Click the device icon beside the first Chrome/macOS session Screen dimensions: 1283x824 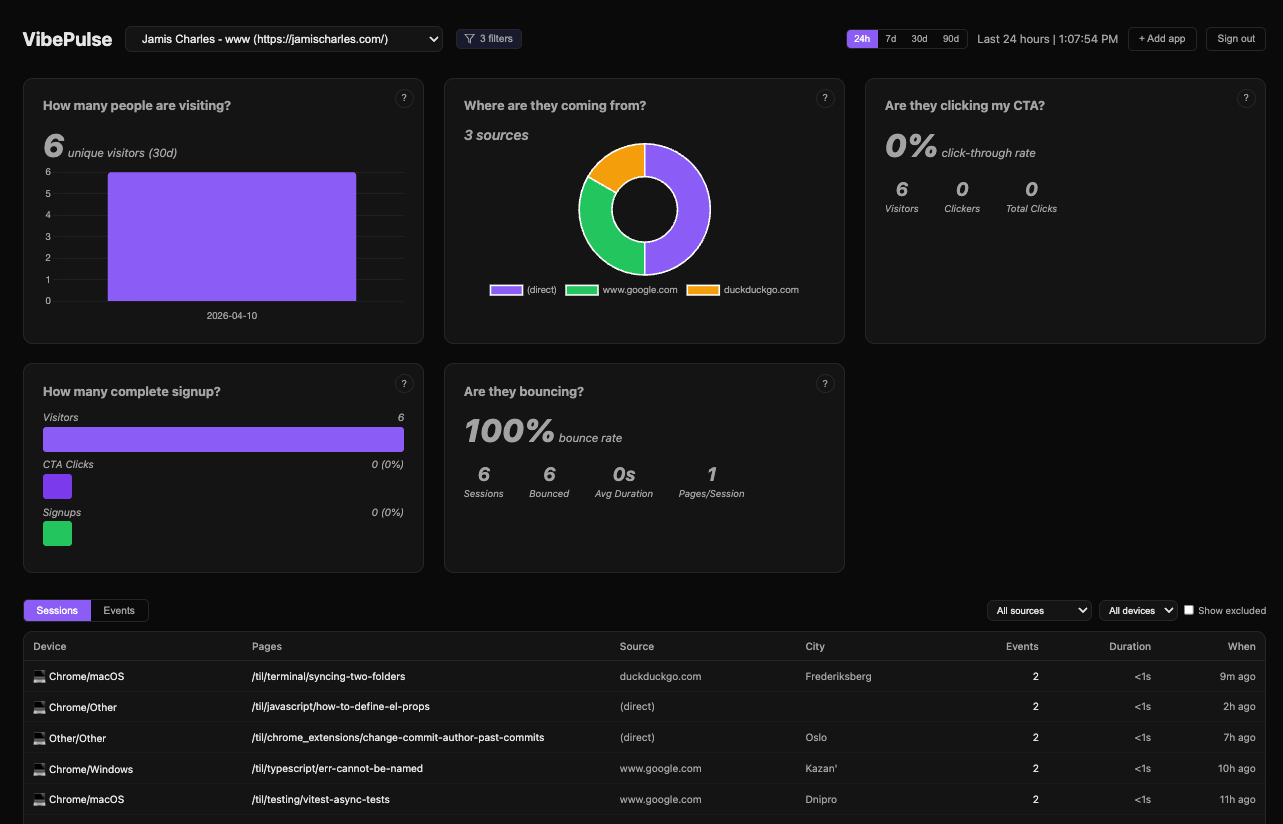(x=37, y=676)
